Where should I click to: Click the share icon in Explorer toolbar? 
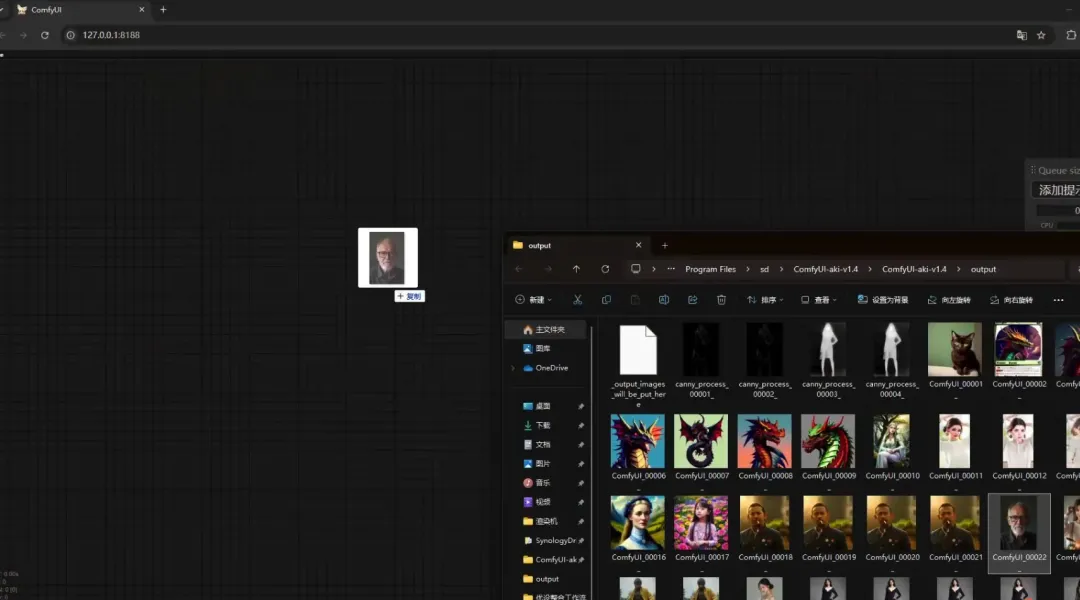[x=692, y=300]
